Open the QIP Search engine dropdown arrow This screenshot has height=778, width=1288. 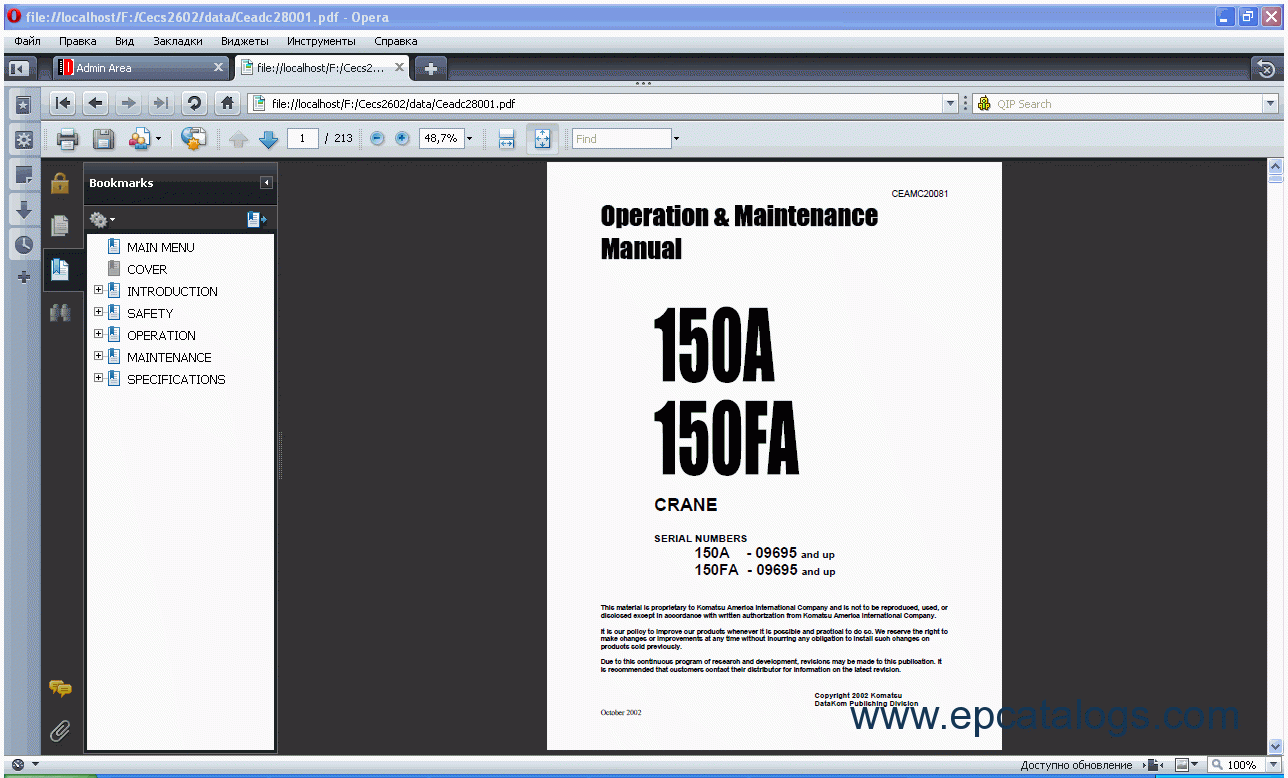(x=1271, y=103)
